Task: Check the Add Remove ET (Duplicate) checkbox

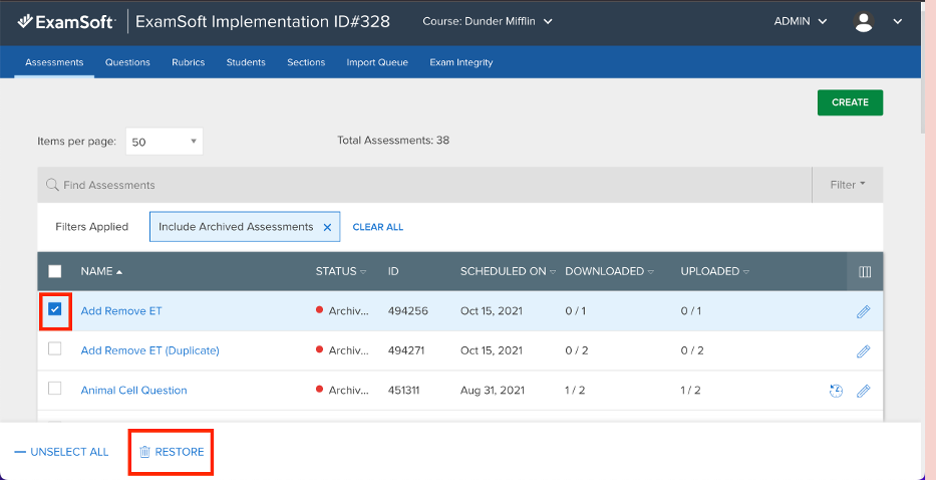Action: pyautogui.click(x=54, y=349)
